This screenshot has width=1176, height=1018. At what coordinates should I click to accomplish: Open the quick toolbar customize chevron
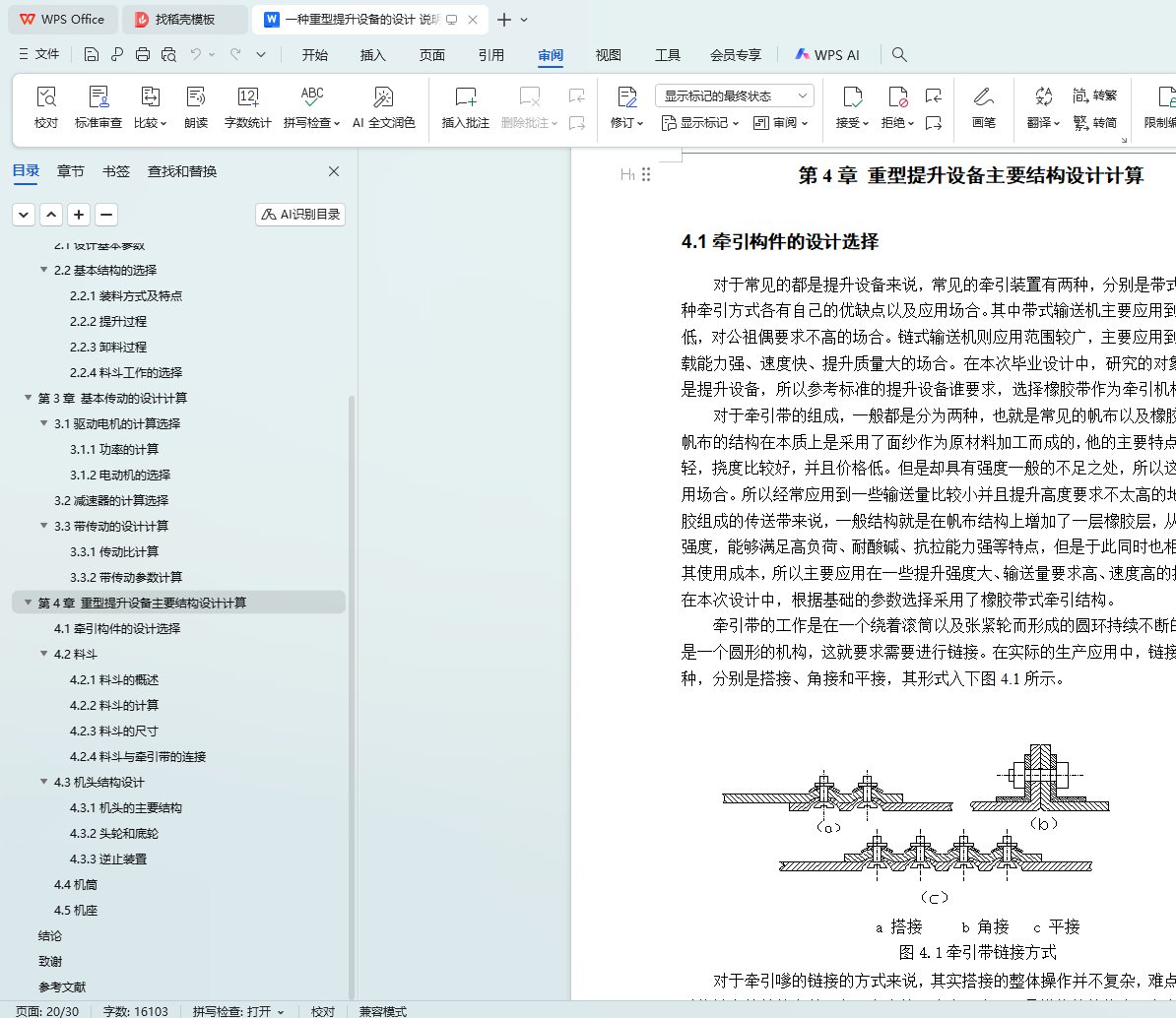261,54
